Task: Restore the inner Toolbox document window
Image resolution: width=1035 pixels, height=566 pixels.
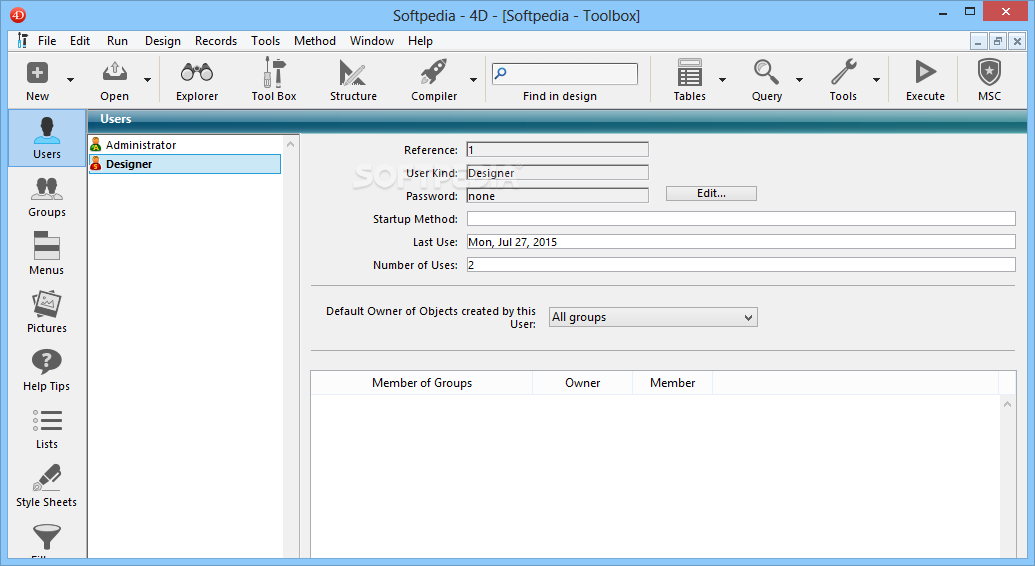Action: tap(997, 41)
